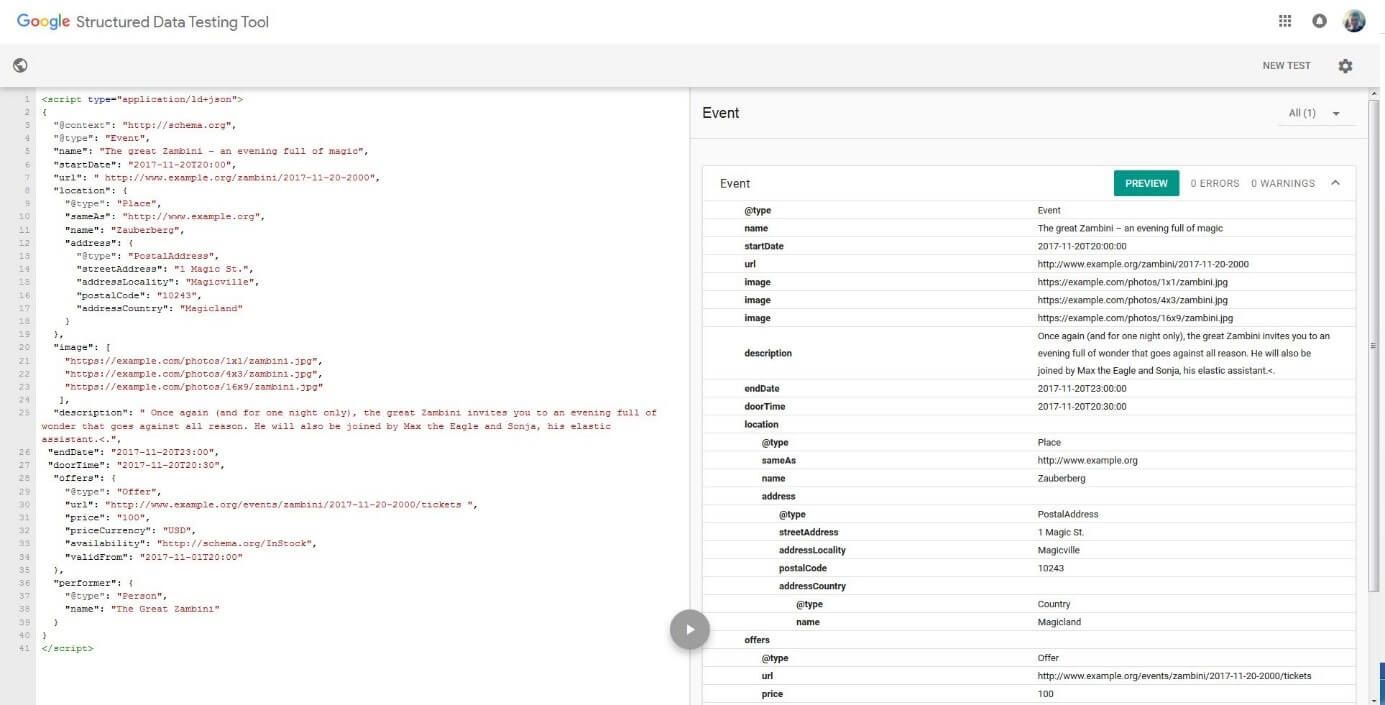This screenshot has width=1385, height=705.
Task: Click the location property row
Action: click(x=1029, y=424)
